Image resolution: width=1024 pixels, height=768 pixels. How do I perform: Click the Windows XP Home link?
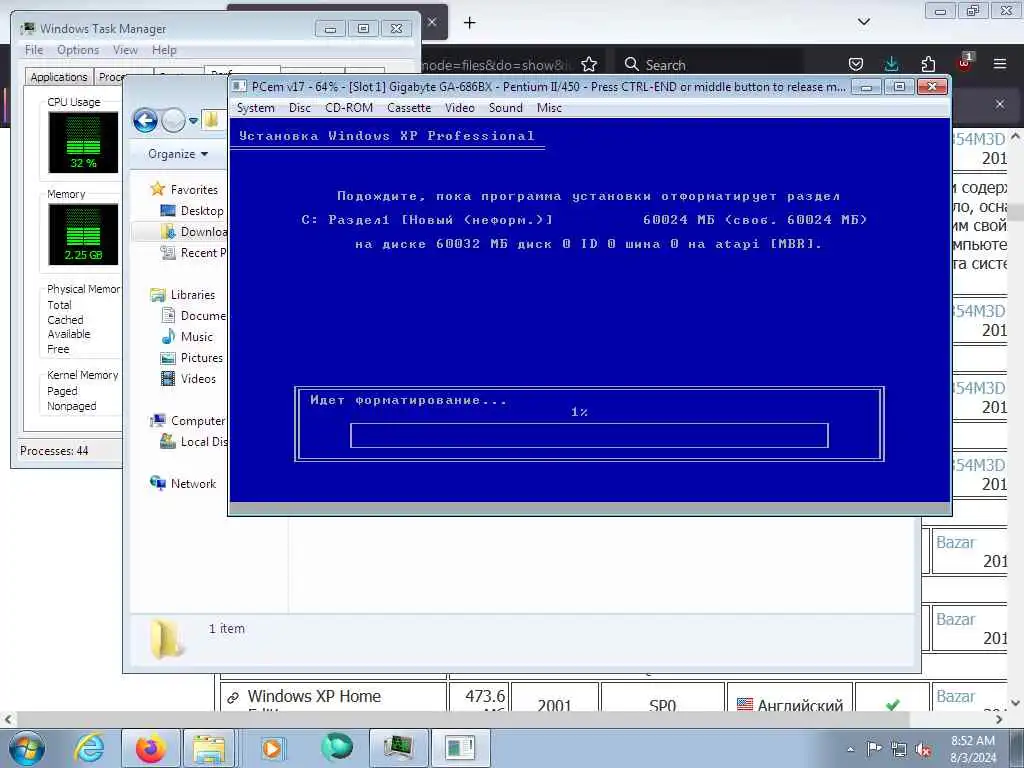[313, 696]
